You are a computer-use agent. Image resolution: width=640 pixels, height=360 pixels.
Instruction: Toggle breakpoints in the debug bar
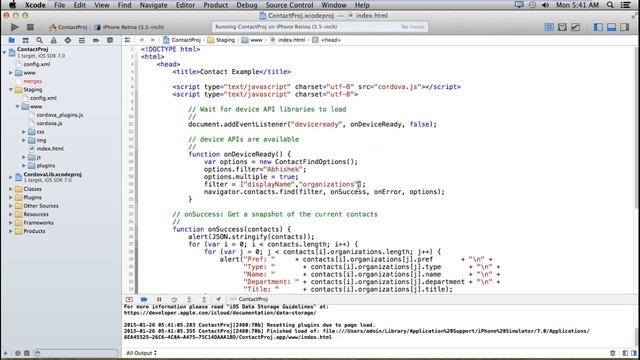click(144, 299)
